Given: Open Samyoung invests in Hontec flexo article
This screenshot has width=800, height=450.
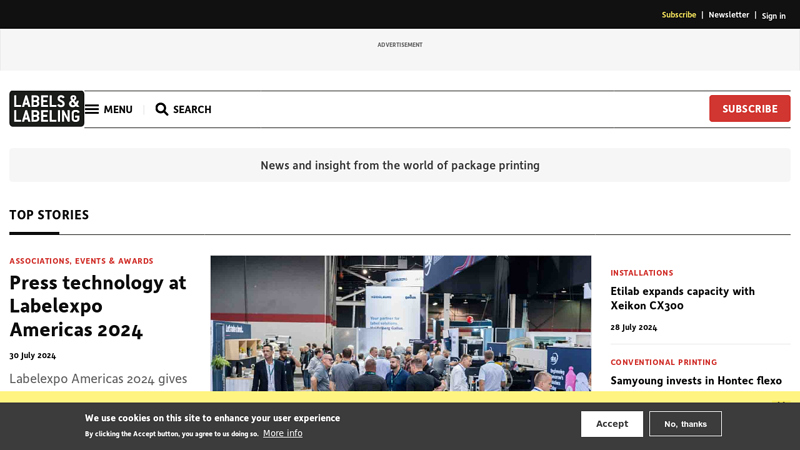Looking at the screenshot, I should coord(696,381).
